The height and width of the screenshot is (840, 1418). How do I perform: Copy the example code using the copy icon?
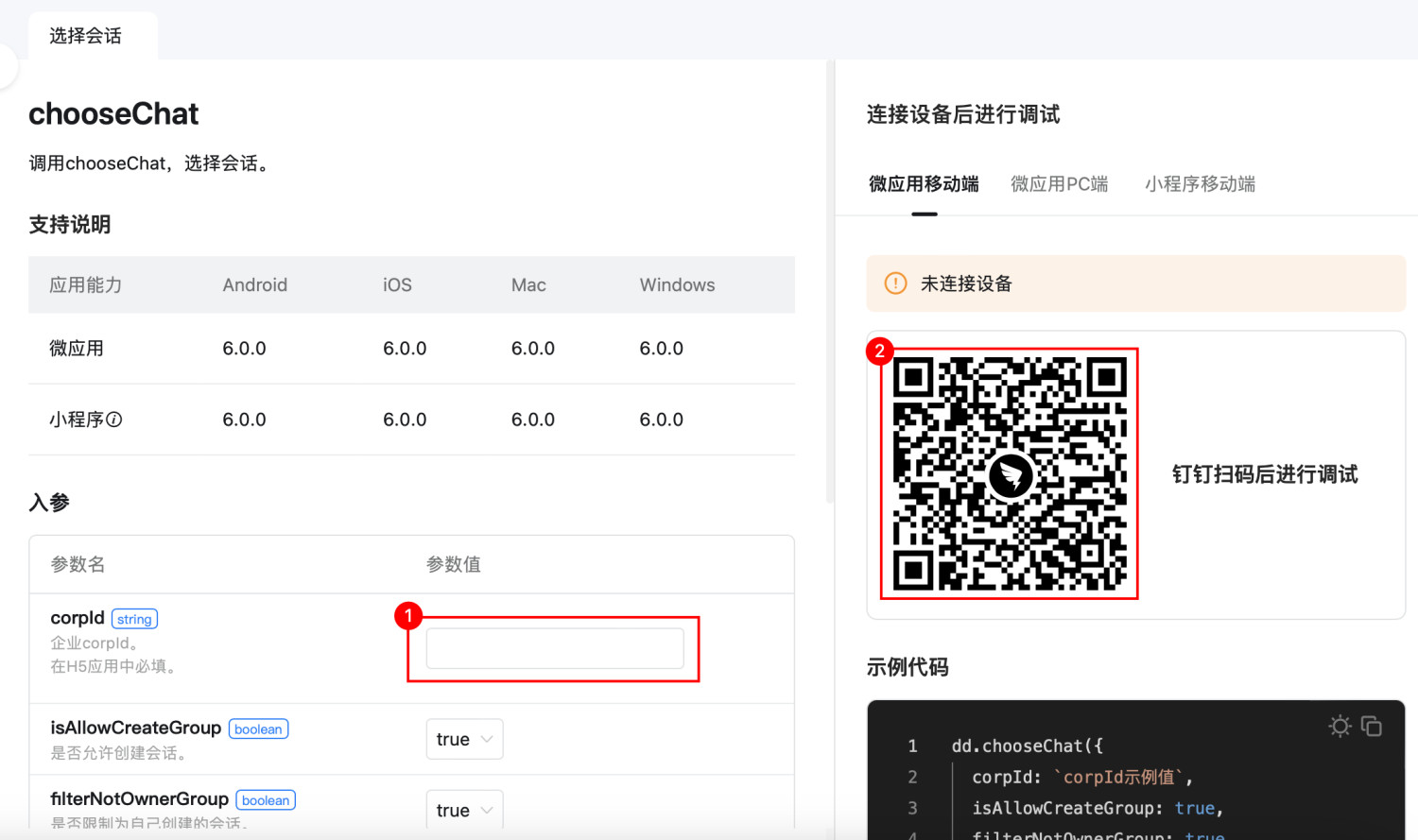[x=1372, y=726]
